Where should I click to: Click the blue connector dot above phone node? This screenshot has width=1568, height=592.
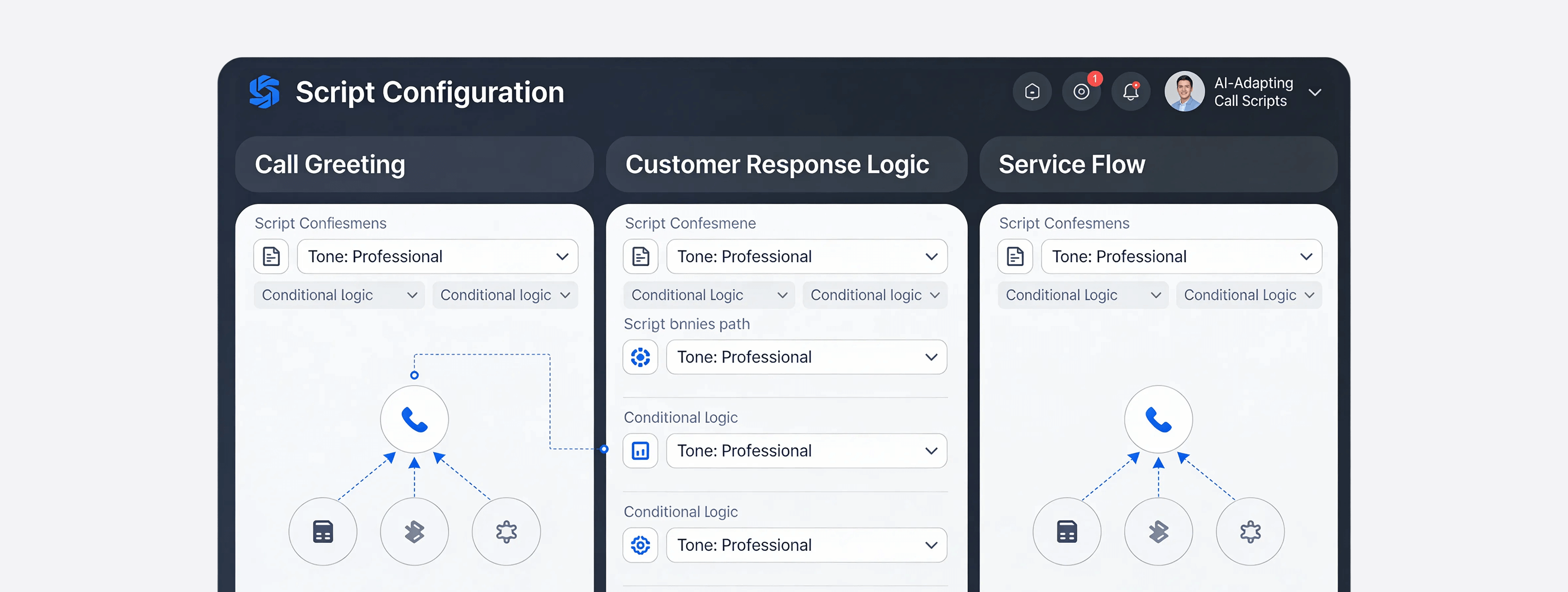click(415, 375)
